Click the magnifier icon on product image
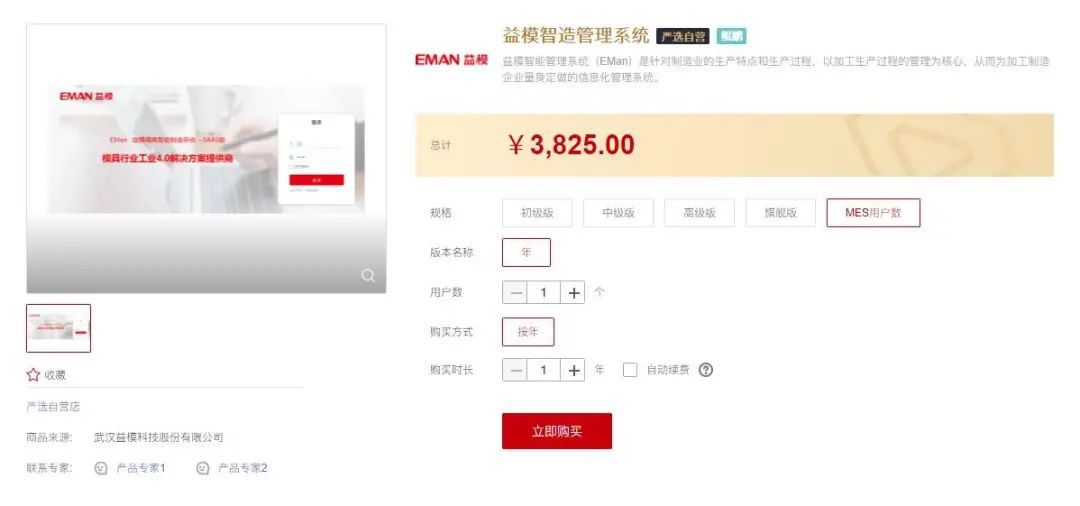Screen dimensions: 1080x506 click(x=368, y=275)
